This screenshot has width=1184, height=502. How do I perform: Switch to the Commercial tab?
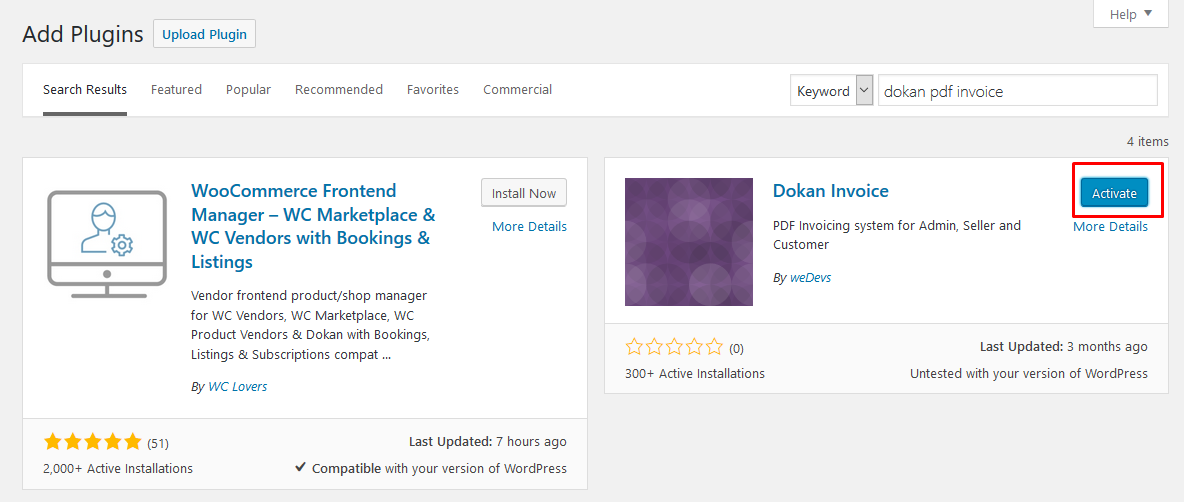tap(517, 90)
